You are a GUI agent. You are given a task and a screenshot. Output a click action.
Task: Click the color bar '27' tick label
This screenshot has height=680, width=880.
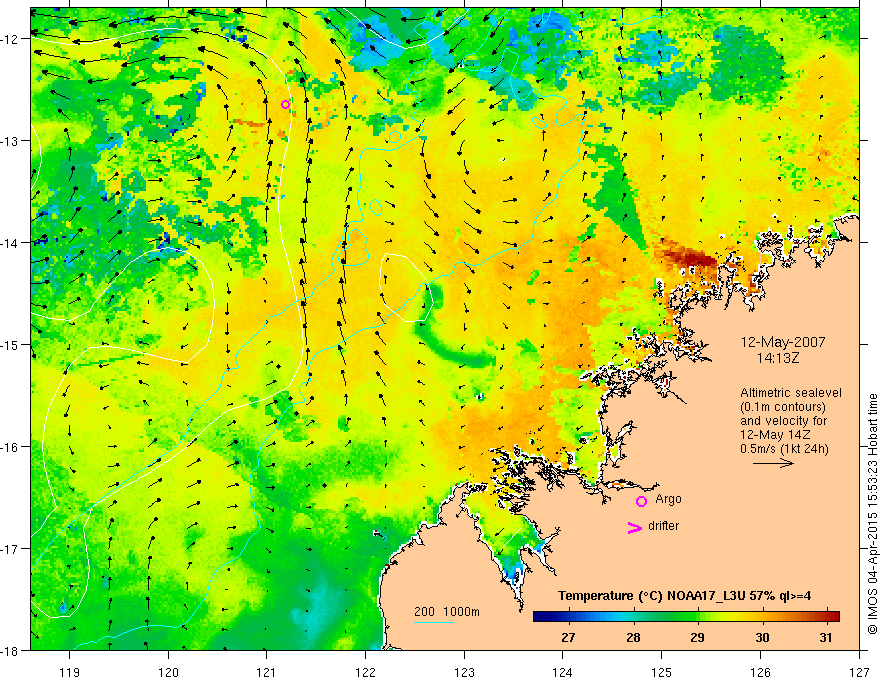[x=568, y=638]
